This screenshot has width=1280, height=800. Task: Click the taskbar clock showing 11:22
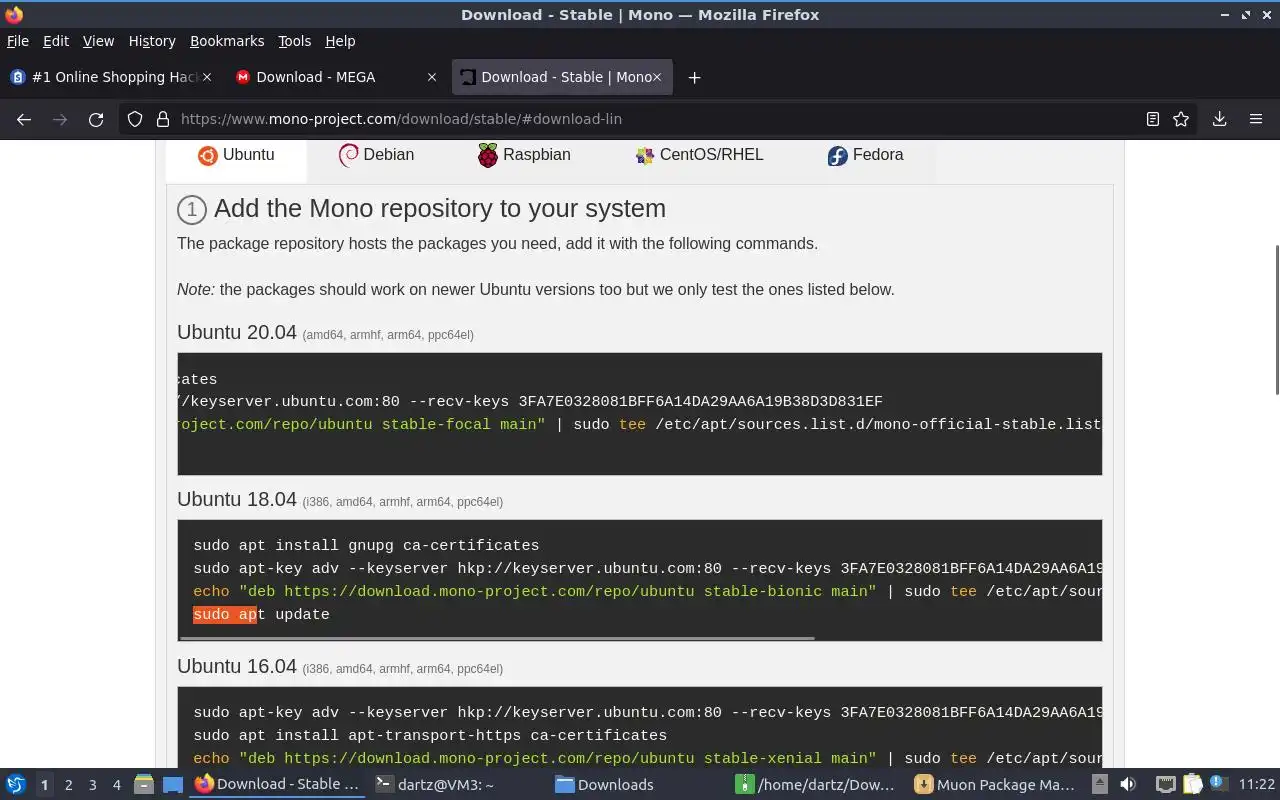1257,785
